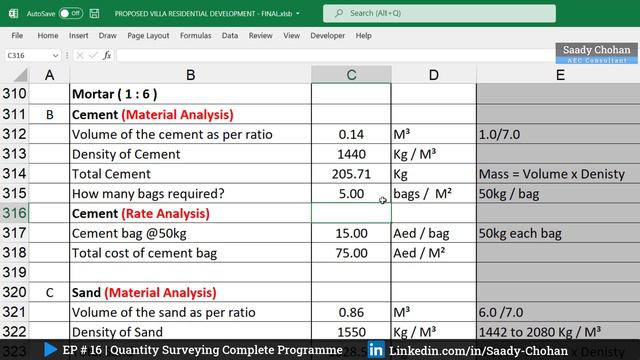
Task: Click the LinkedIn logo in the banner
Action: pyautogui.click(x=376, y=350)
